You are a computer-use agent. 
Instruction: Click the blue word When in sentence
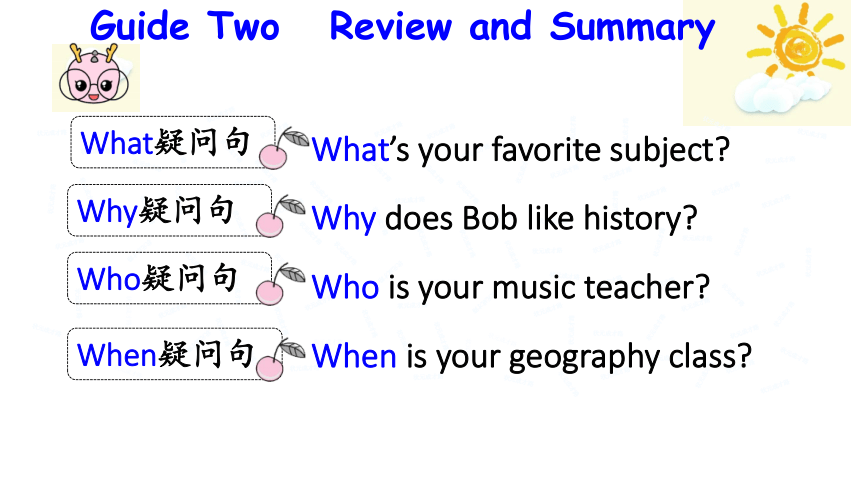click(354, 356)
